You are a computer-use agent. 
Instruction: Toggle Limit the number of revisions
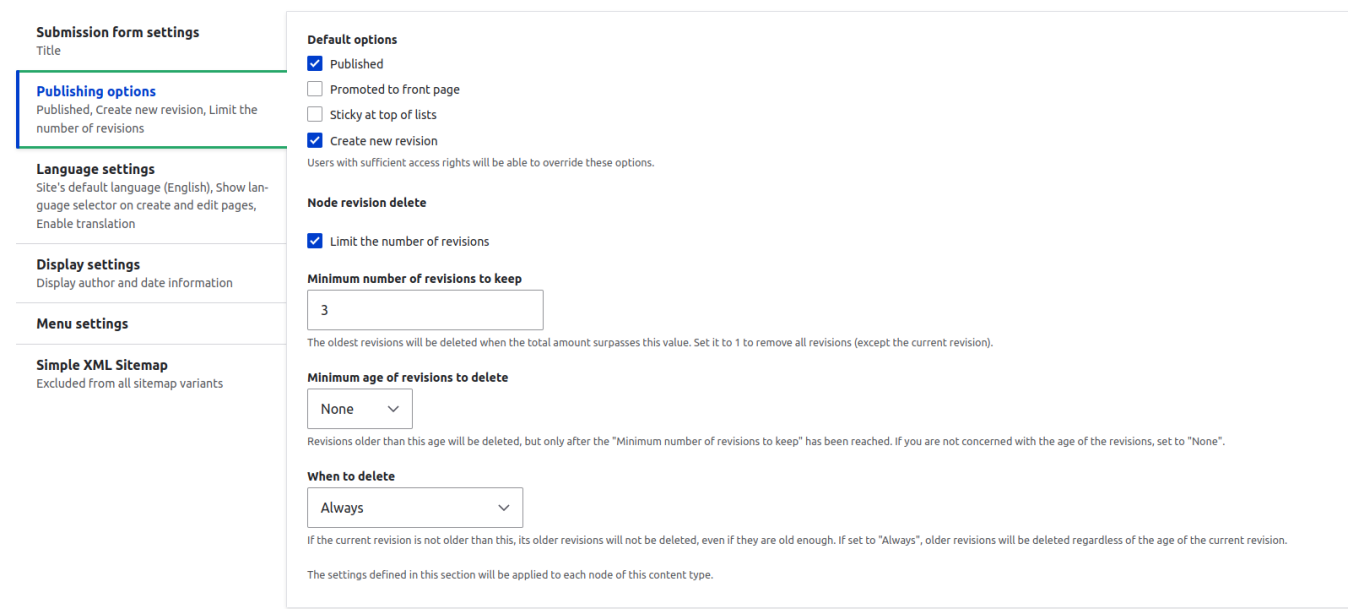tap(315, 241)
